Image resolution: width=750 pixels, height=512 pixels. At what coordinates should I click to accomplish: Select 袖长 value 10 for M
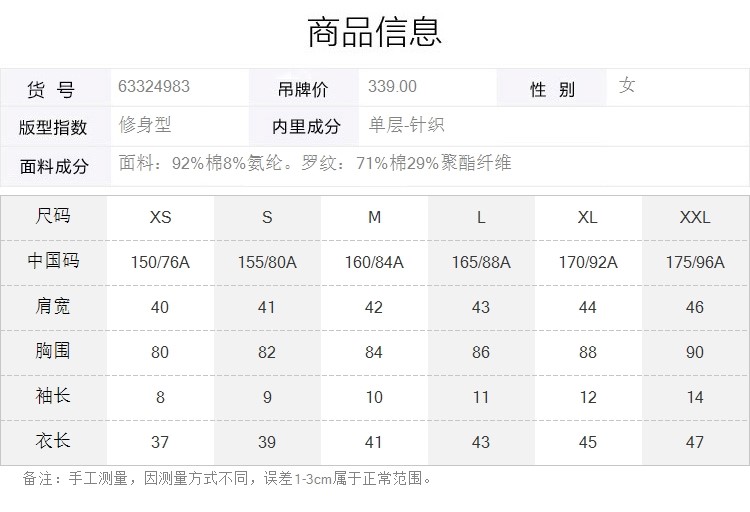(374, 397)
